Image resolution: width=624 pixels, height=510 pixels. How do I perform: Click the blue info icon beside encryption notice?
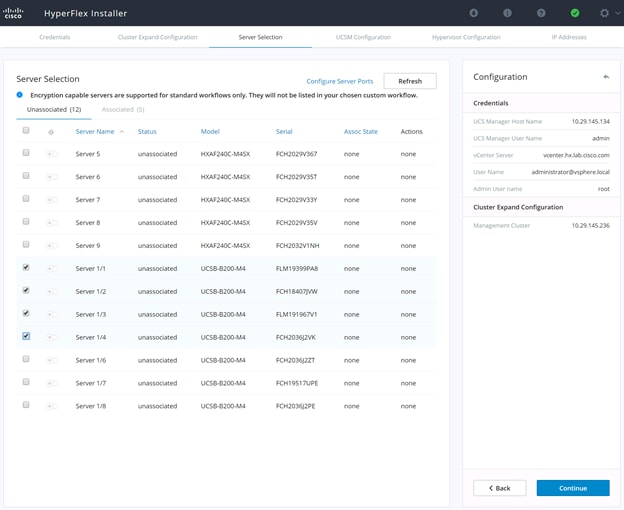[20, 95]
